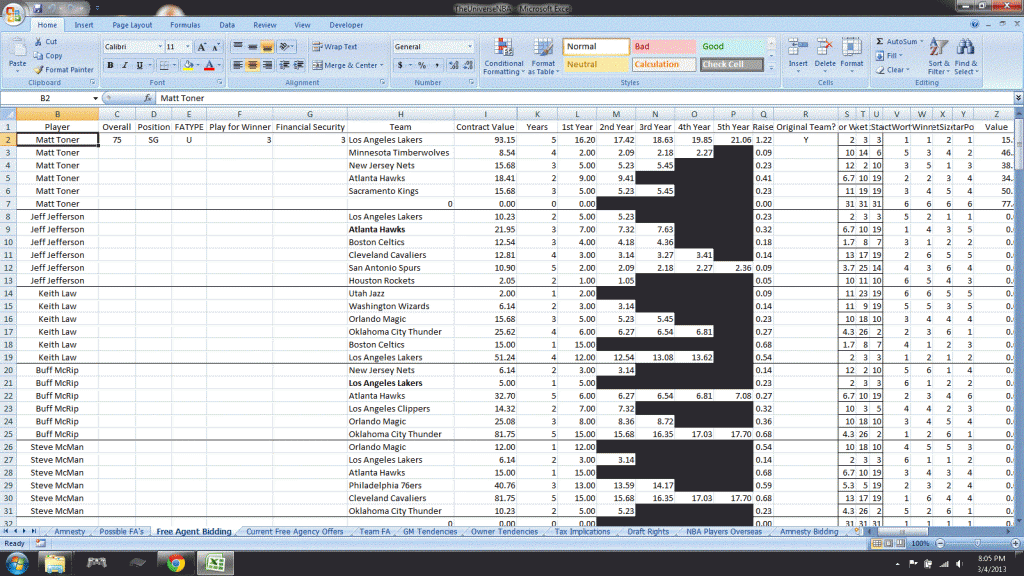This screenshot has width=1024, height=576.
Task: Click the Office button
Action: [x=13, y=13]
